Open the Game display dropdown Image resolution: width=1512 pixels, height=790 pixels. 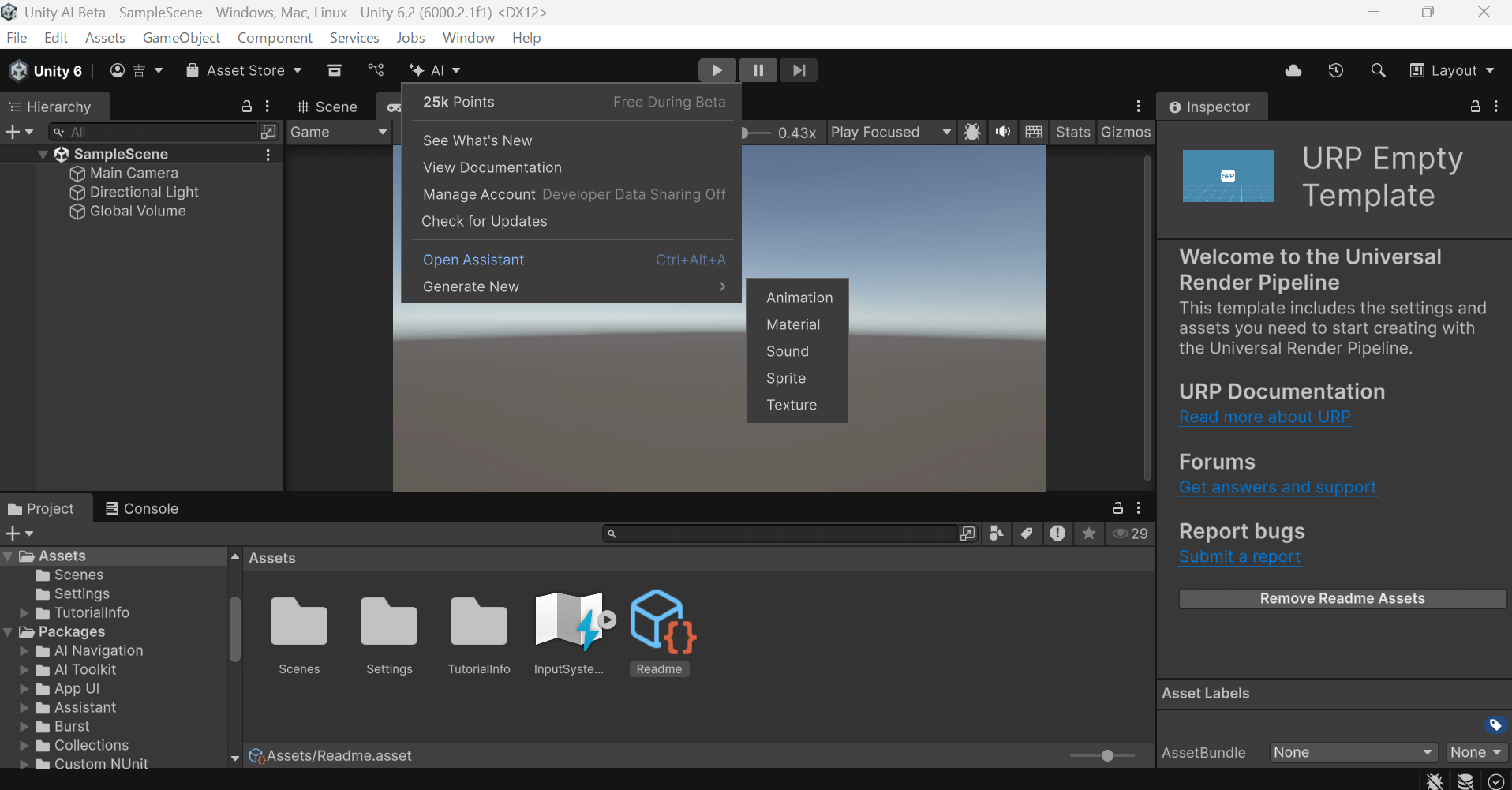click(x=339, y=132)
